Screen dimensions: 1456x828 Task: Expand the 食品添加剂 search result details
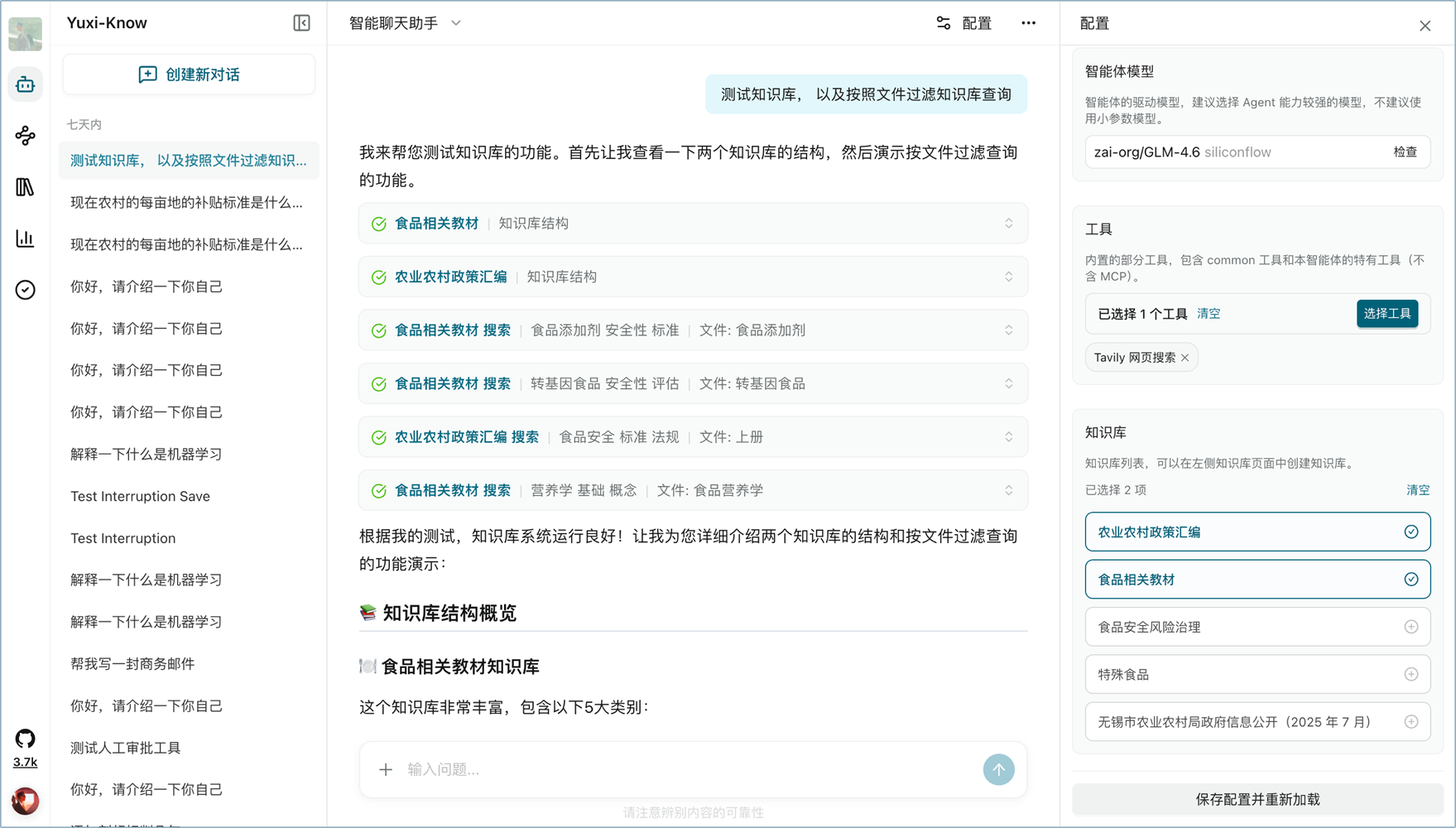click(1008, 330)
